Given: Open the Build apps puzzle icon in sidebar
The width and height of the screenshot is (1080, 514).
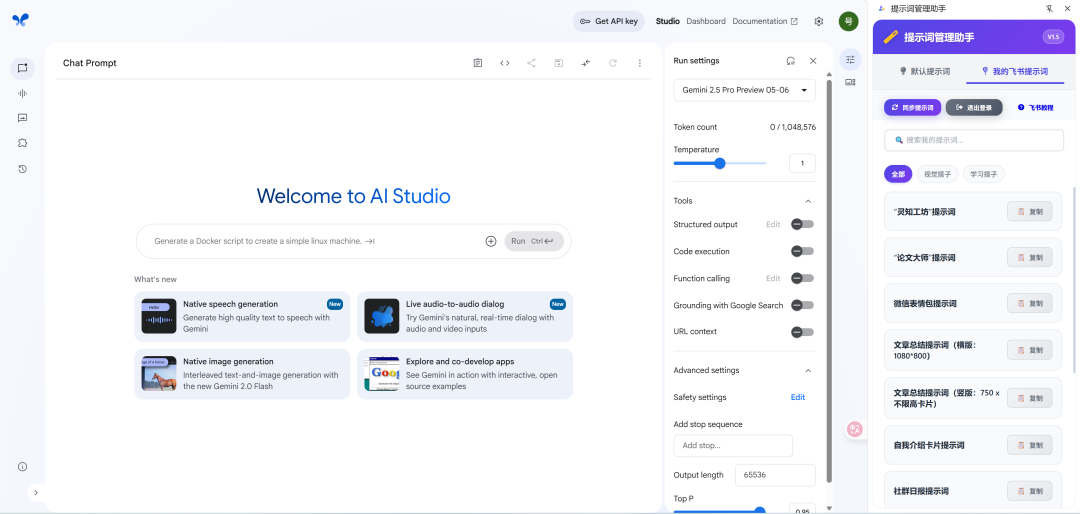Looking at the screenshot, I should 22,143.
